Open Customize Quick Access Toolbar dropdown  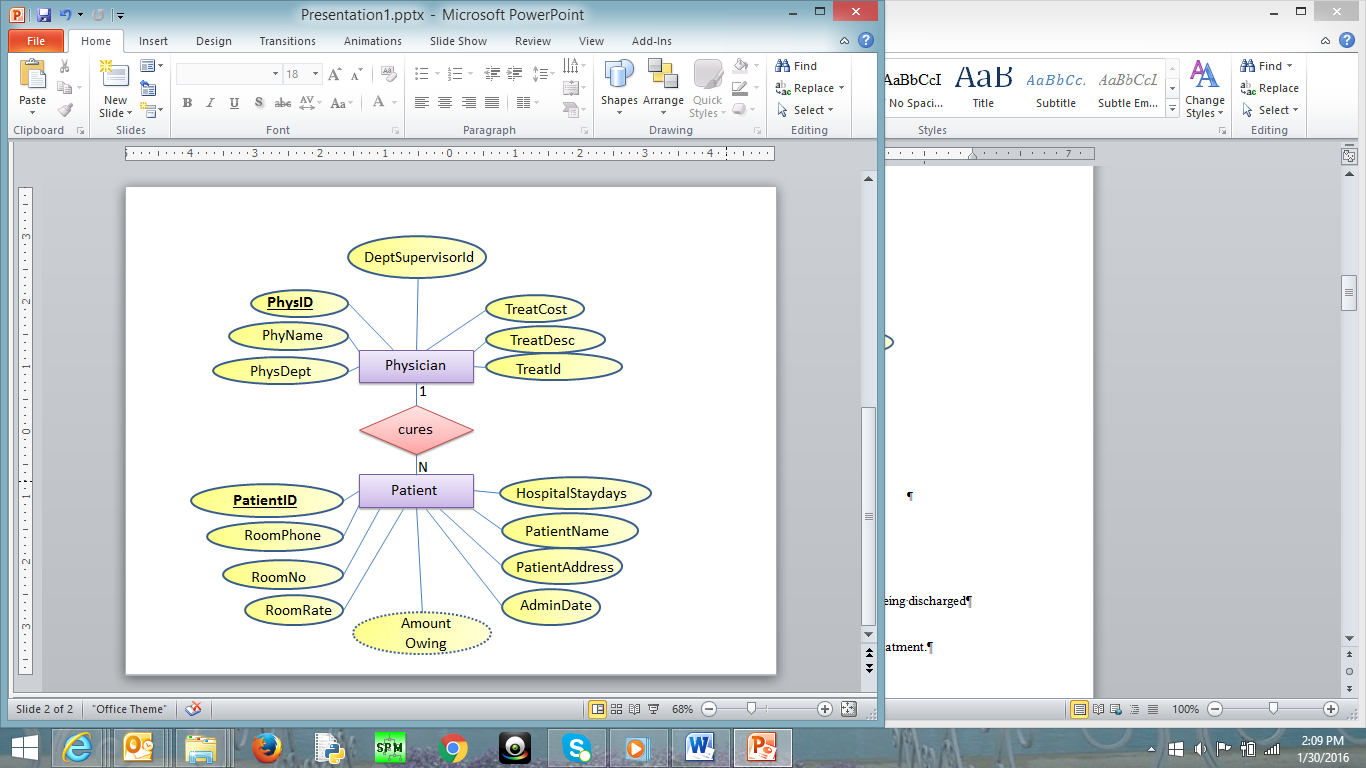click(x=120, y=15)
